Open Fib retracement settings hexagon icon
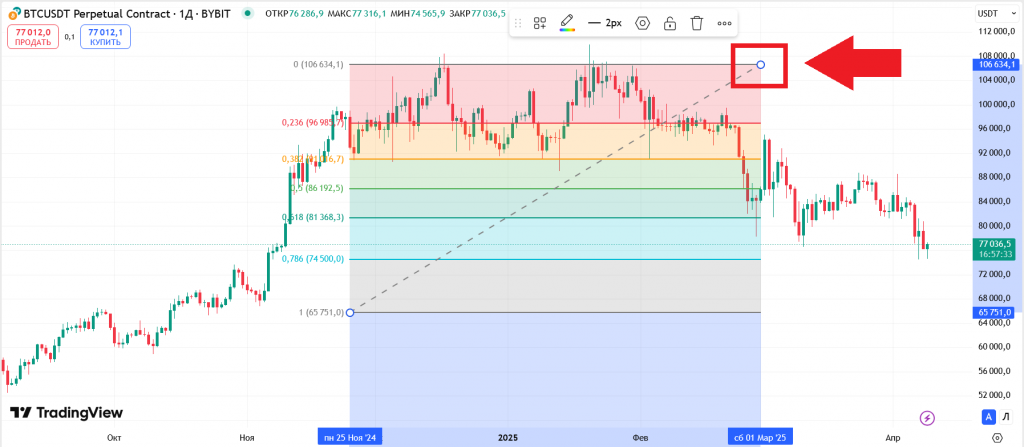Screen dimensions: 1024x447 tap(643, 24)
